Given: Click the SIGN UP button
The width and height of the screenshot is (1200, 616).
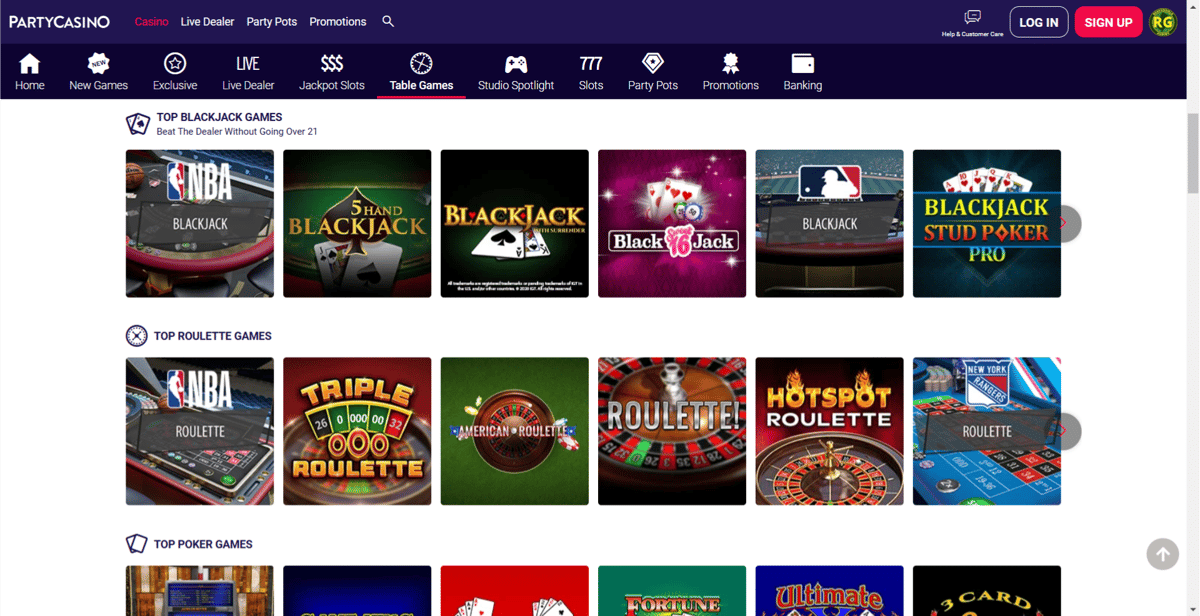Looking at the screenshot, I should (1108, 22).
